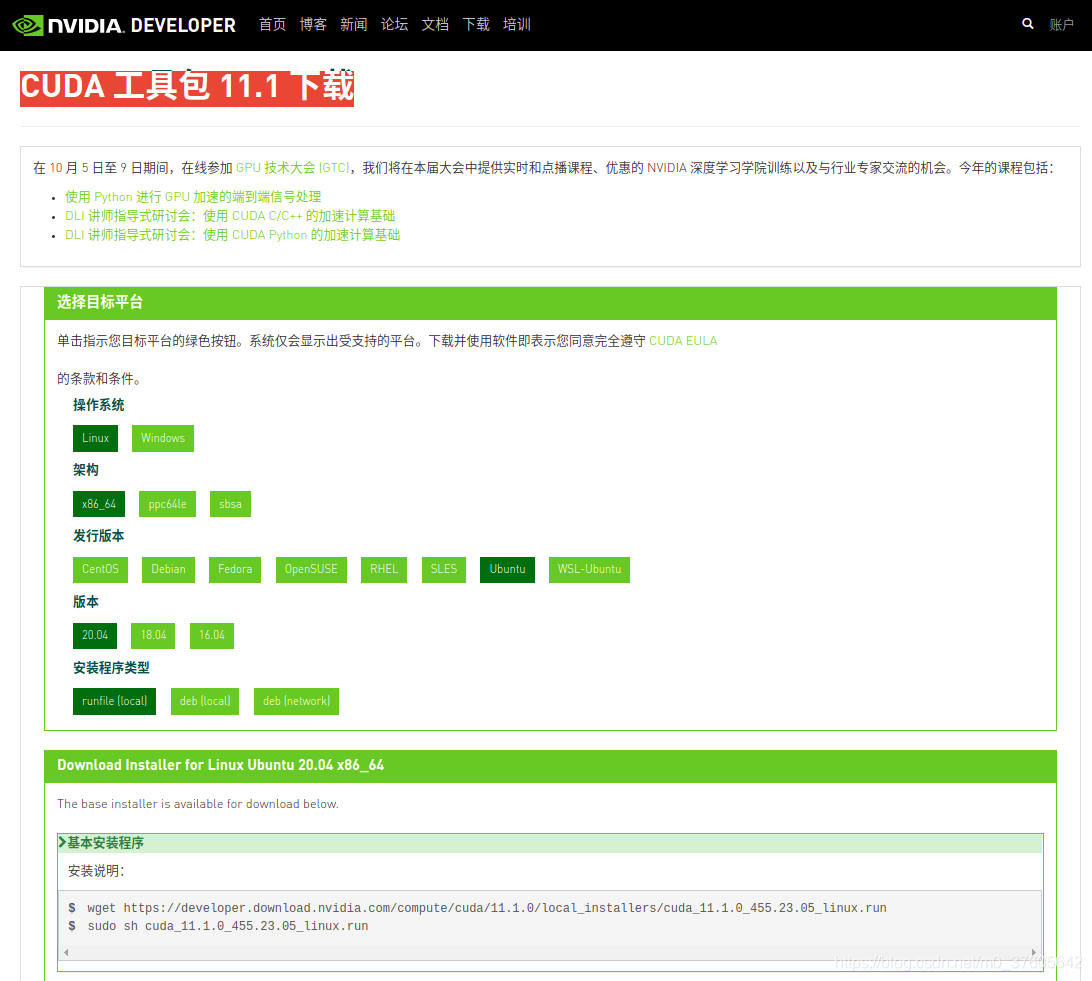Pick Fedora distribution
The height and width of the screenshot is (981, 1092).
[235, 570]
